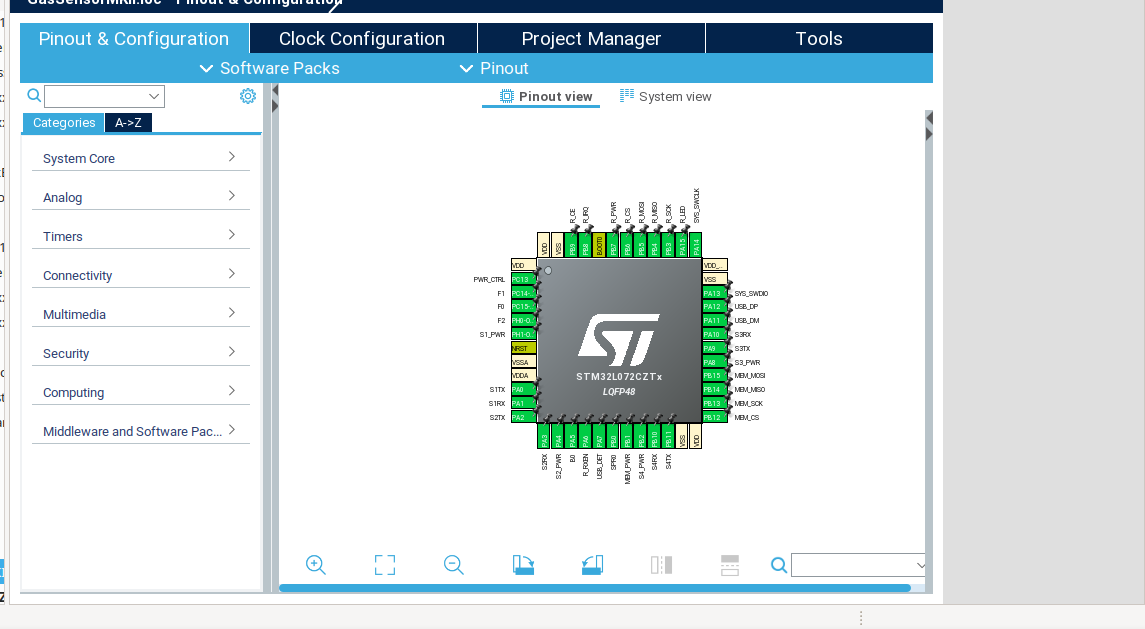Open the Project Manager tab
The width and height of the screenshot is (1145, 629).
click(590, 38)
